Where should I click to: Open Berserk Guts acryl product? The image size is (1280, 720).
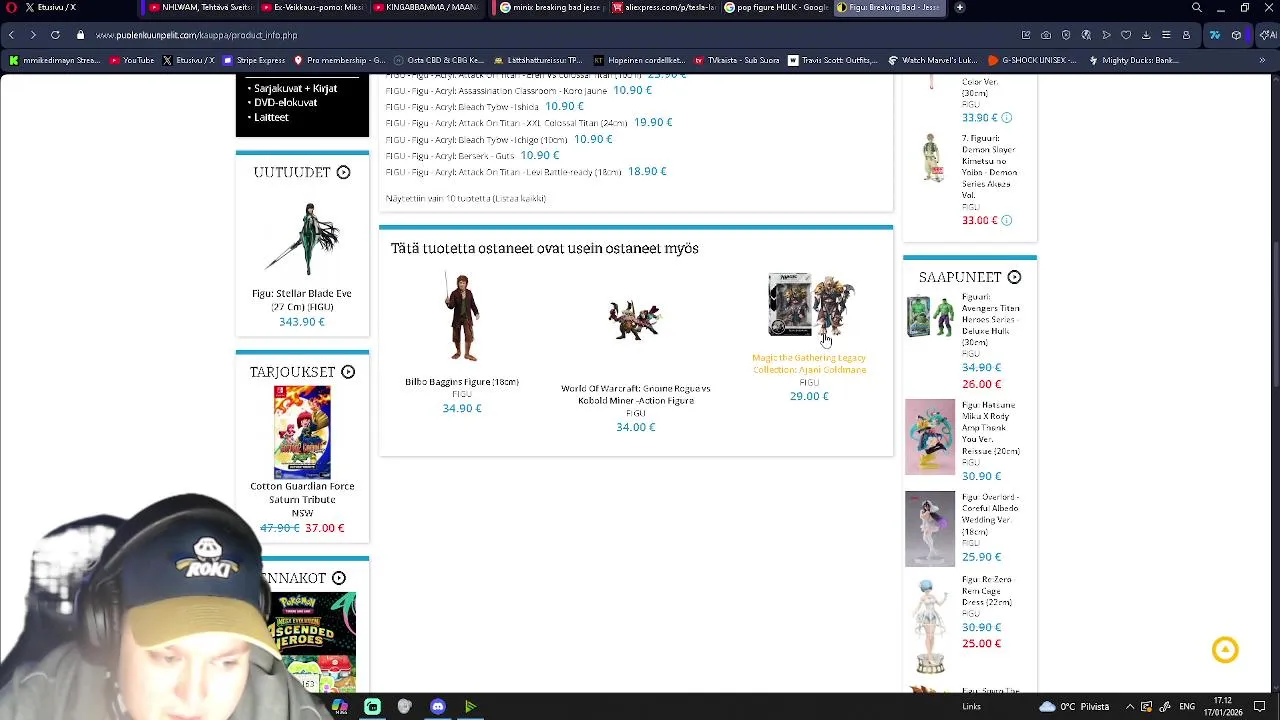point(450,155)
